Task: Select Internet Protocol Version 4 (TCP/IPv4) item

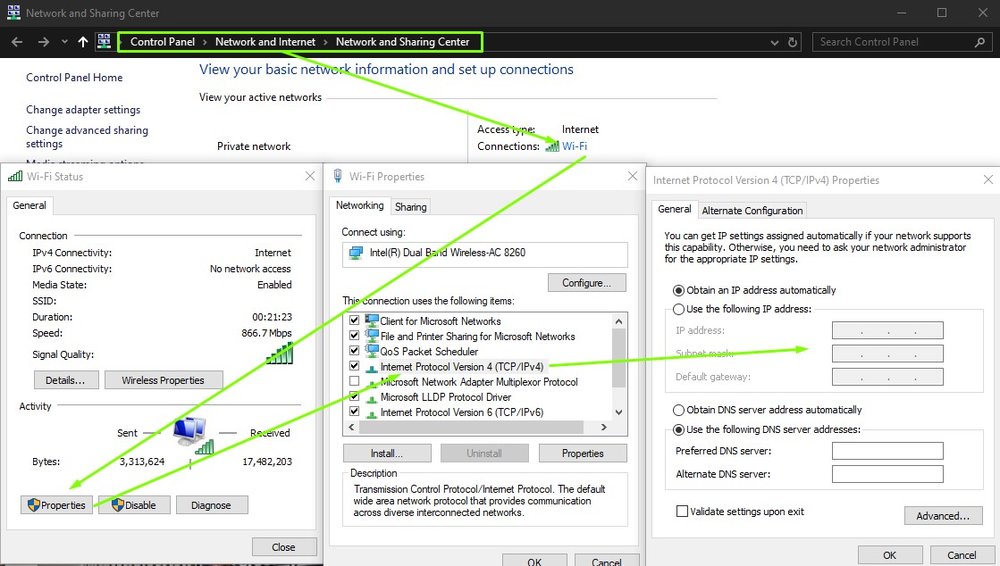Action: click(x=462, y=367)
